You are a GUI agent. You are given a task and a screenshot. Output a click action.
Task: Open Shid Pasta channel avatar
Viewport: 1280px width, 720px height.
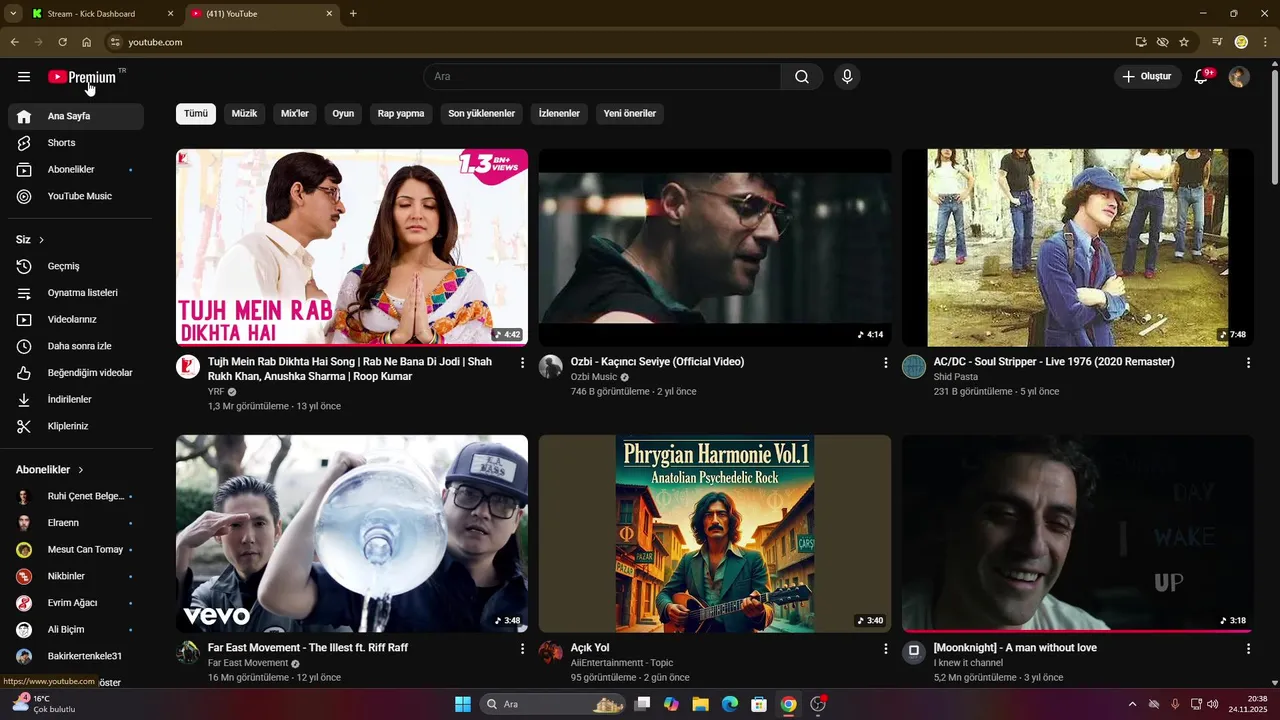914,366
